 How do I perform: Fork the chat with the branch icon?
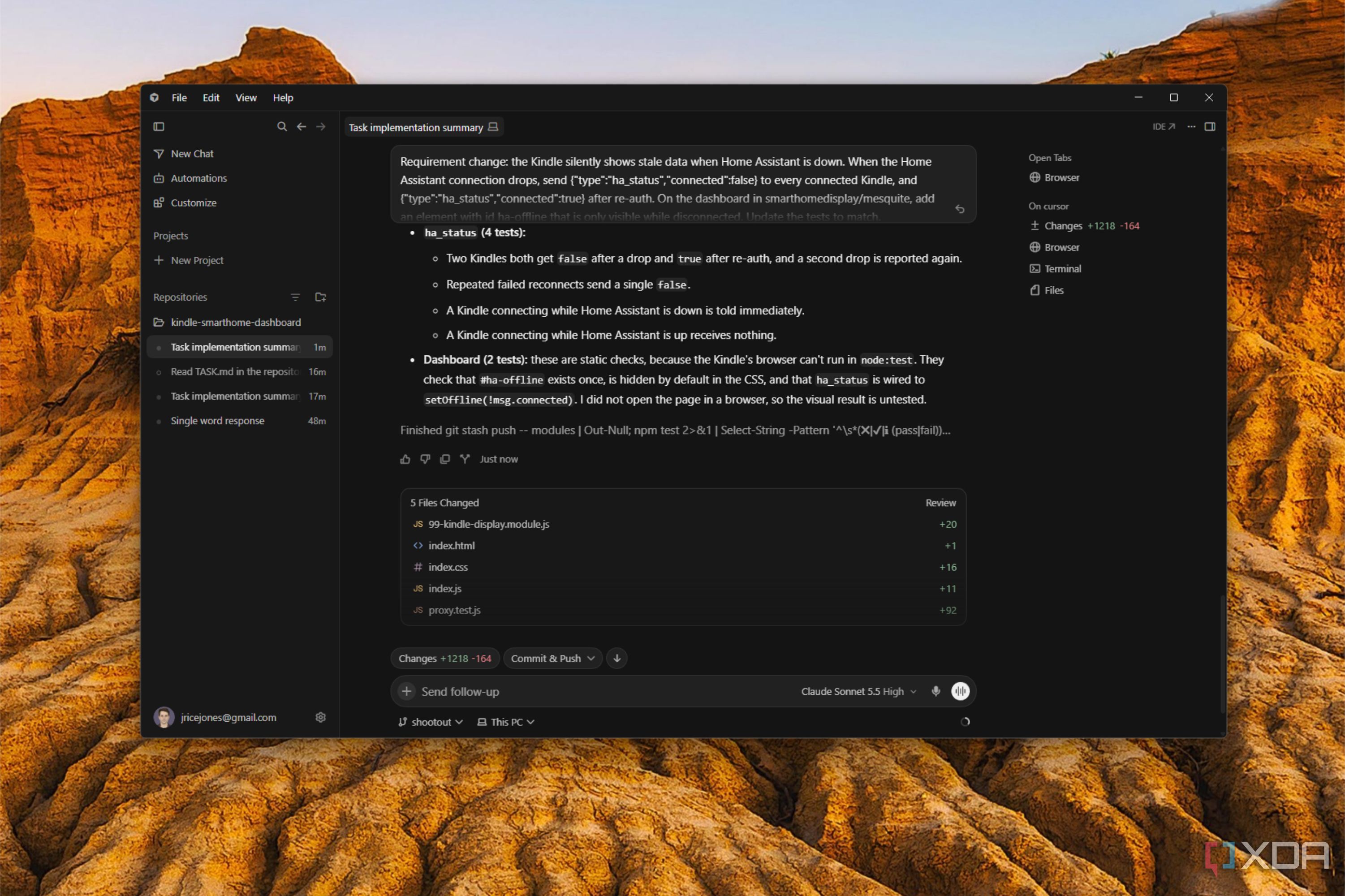(465, 459)
